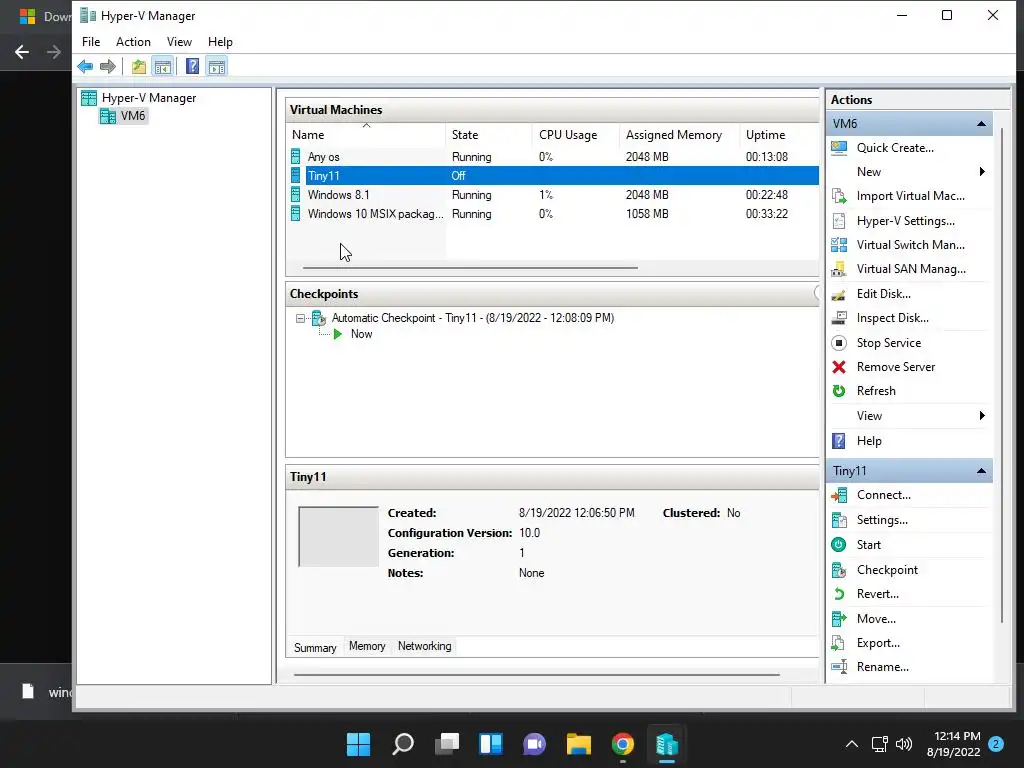Viewport: 1024px width, 768px height.
Task: Choose Move action for Tiny11
Action: [876, 618]
